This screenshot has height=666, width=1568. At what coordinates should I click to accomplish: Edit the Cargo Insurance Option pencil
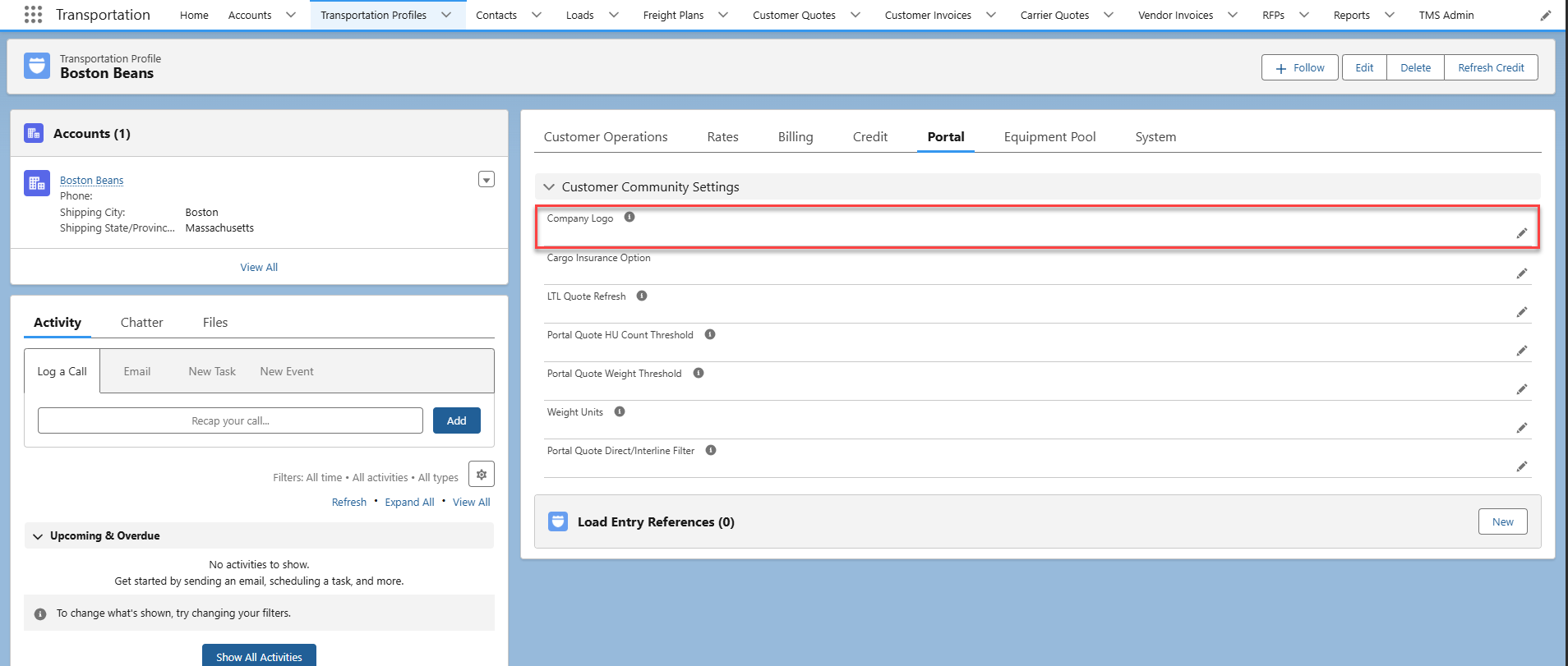pyautogui.click(x=1522, y=273)
